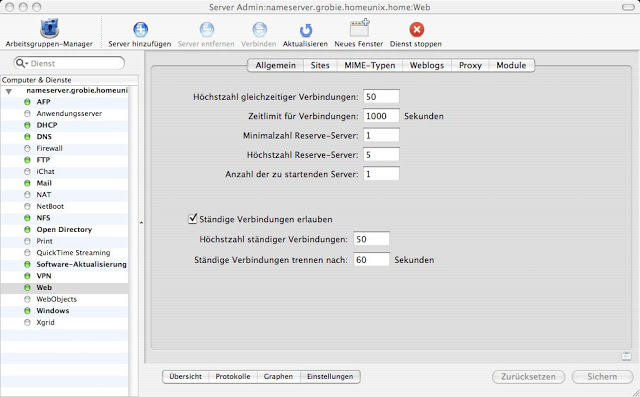
Task: Click the red Dienst stoppen icon
Action: pos(416,29)
